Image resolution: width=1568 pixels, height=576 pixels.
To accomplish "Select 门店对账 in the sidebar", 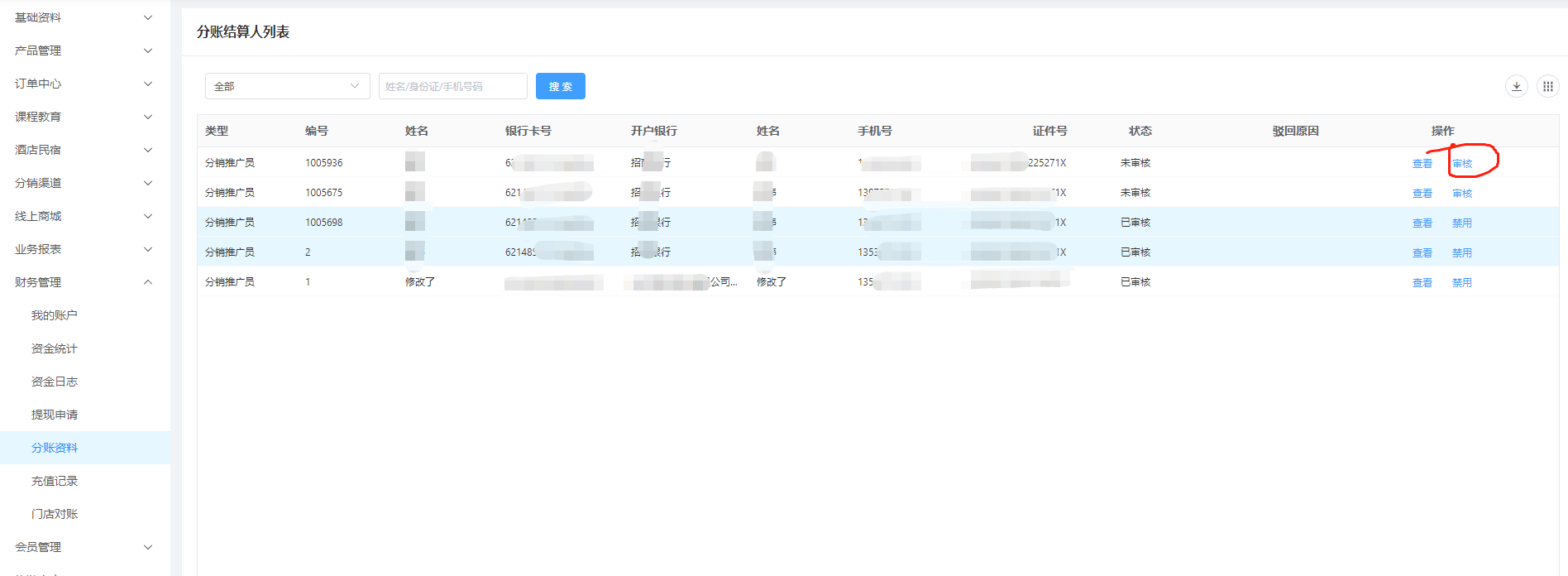I will [55, 514].
